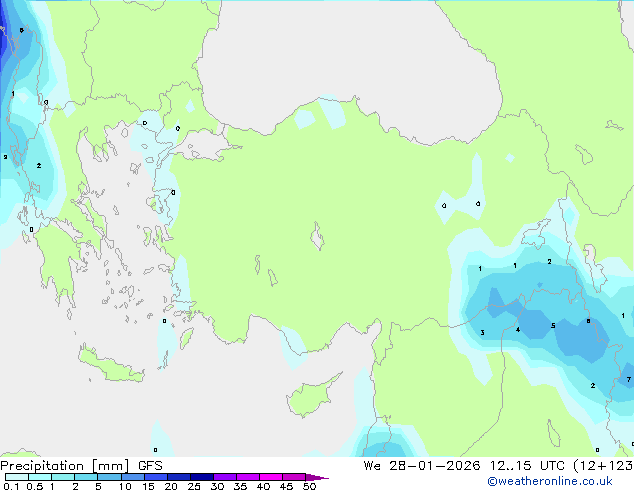634x490 pixels.
Task: Click the map value "7" at right edge
Action: [629, 380]
